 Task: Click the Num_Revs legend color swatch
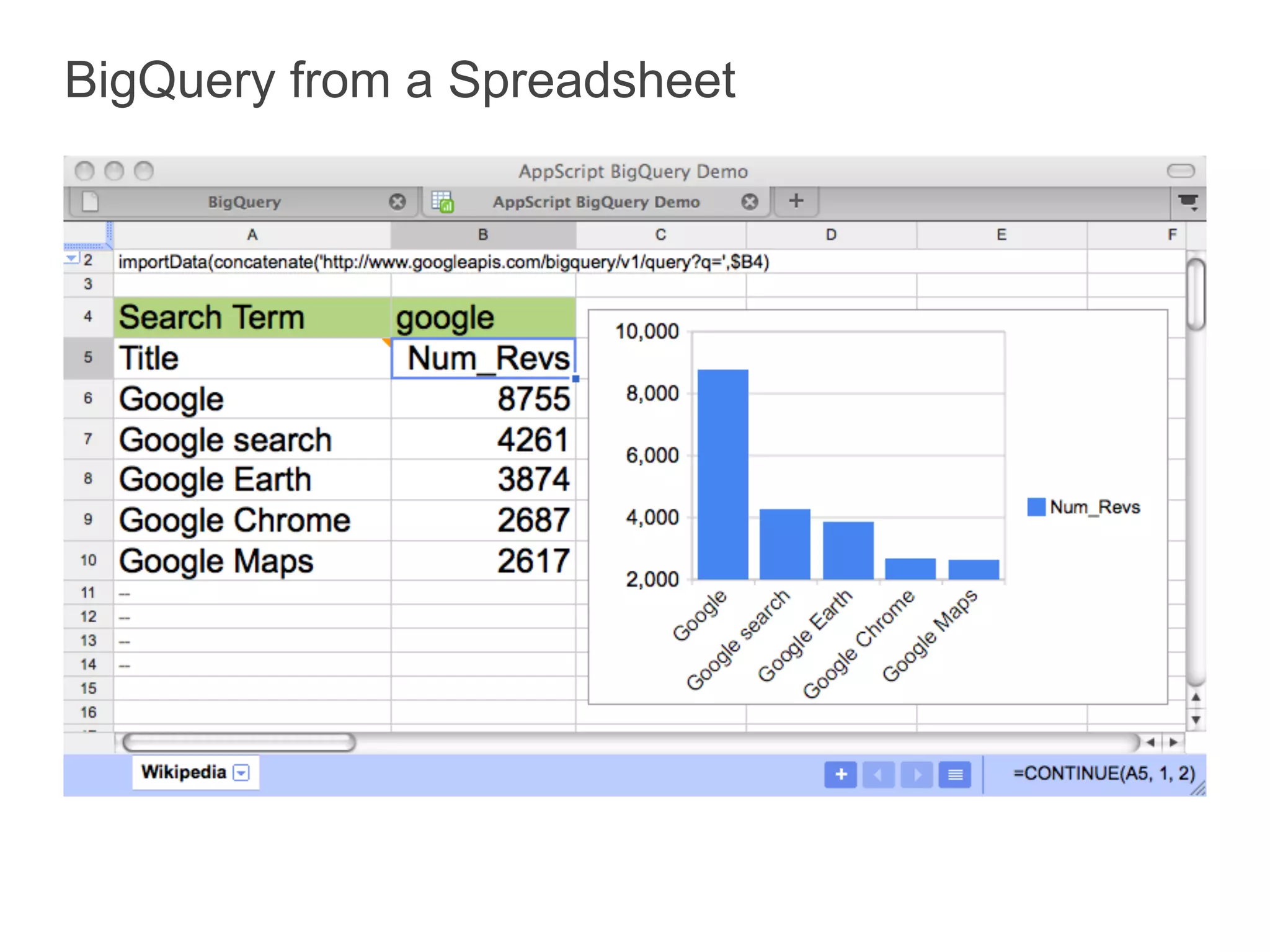click(1036, 507)
